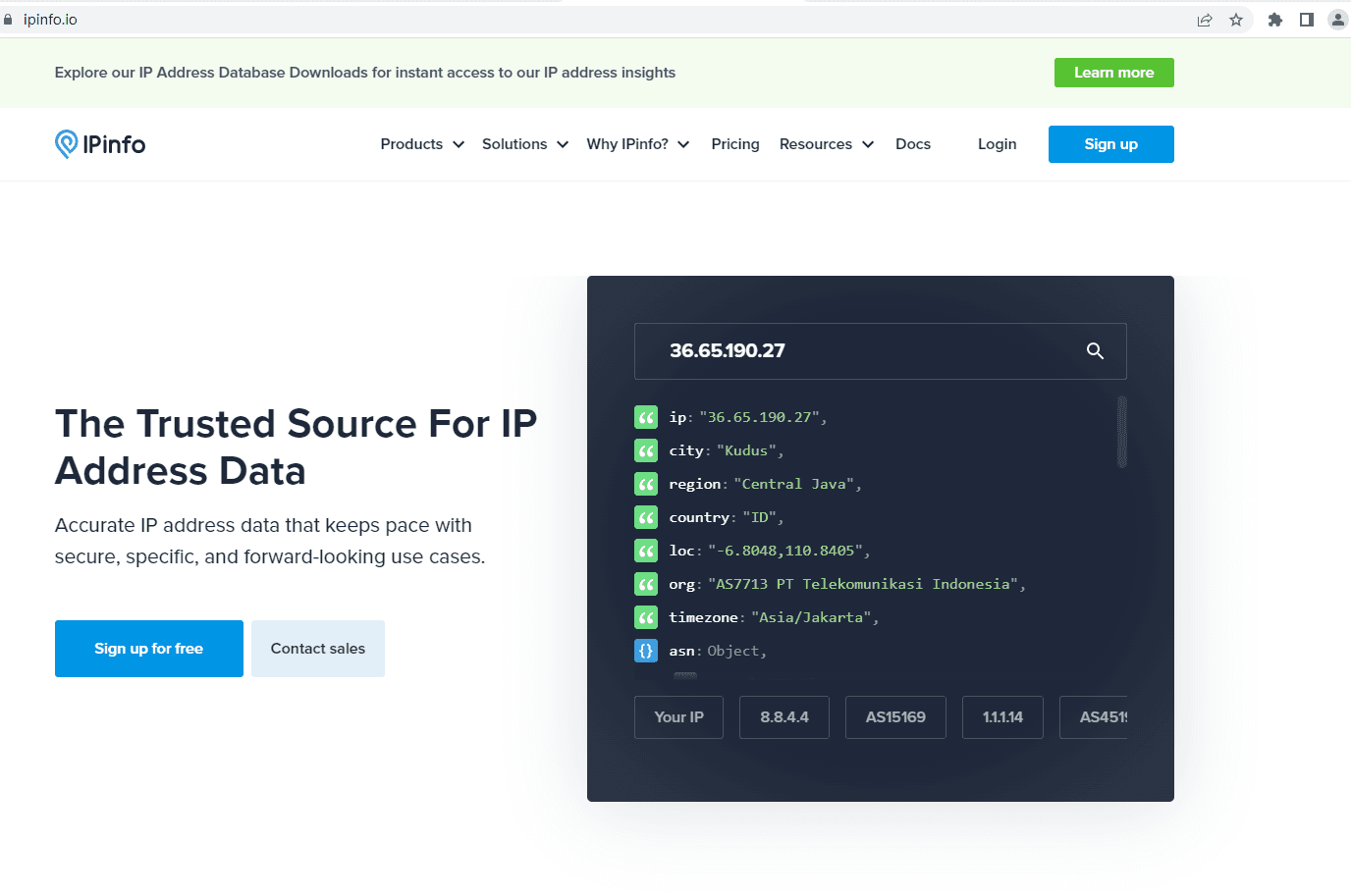
Task: Click the quote icon beside timezone field
Action: click(646, 617)
